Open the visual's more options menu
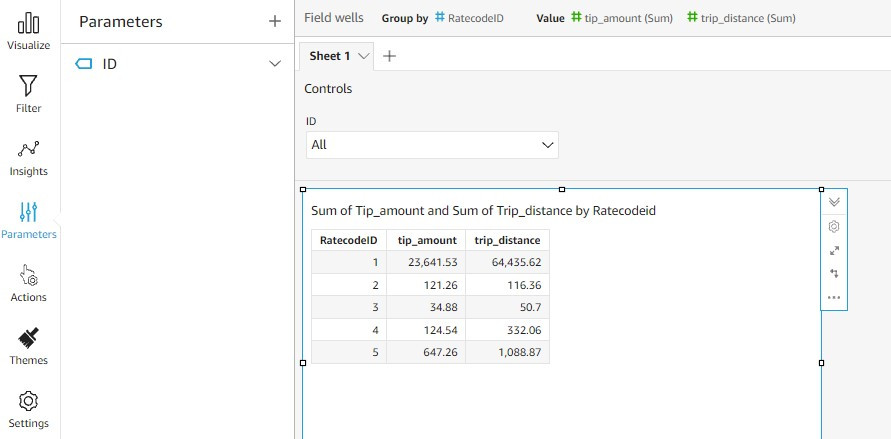Viewport: 891px width, 439px height. click(834, 297)
